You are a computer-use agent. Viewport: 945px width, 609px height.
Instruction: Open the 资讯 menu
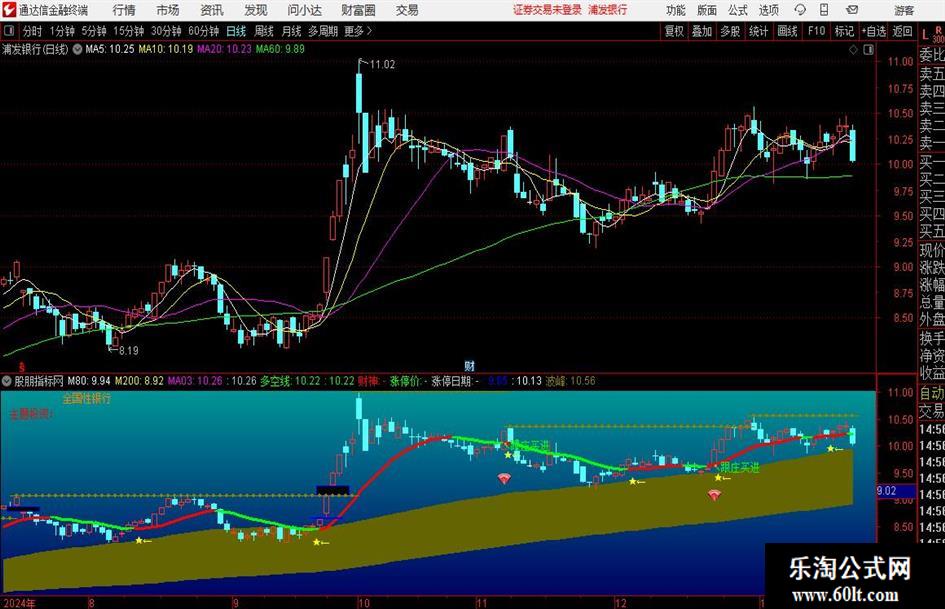pyautogui.click(x=212, y=10)
